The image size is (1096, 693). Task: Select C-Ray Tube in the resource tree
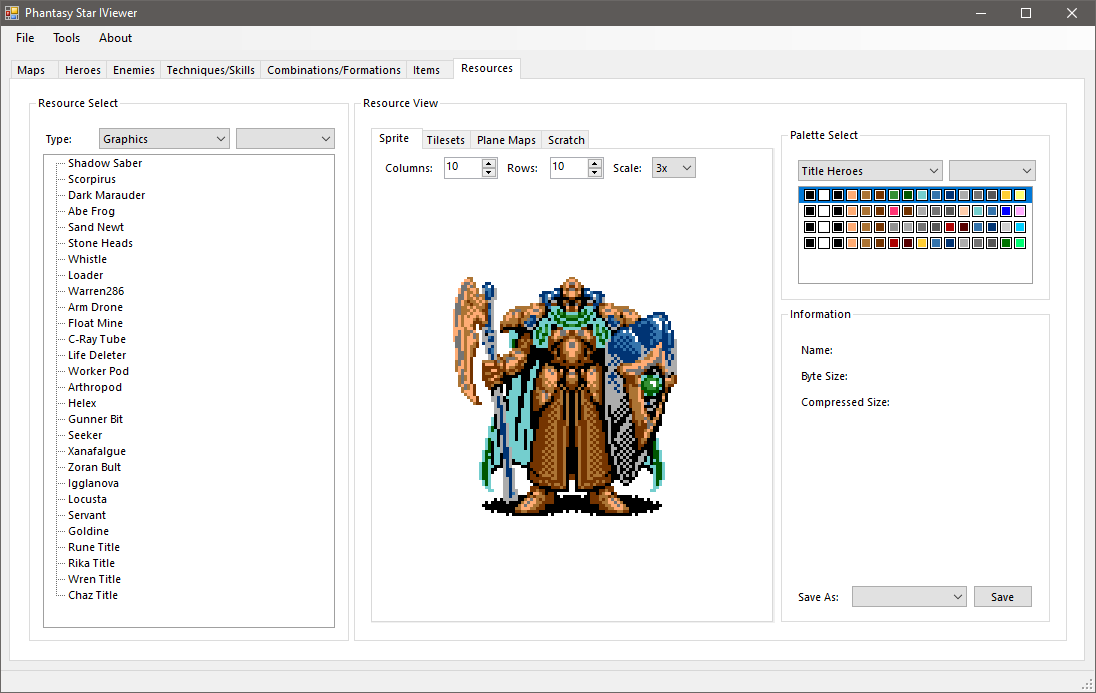96,340
